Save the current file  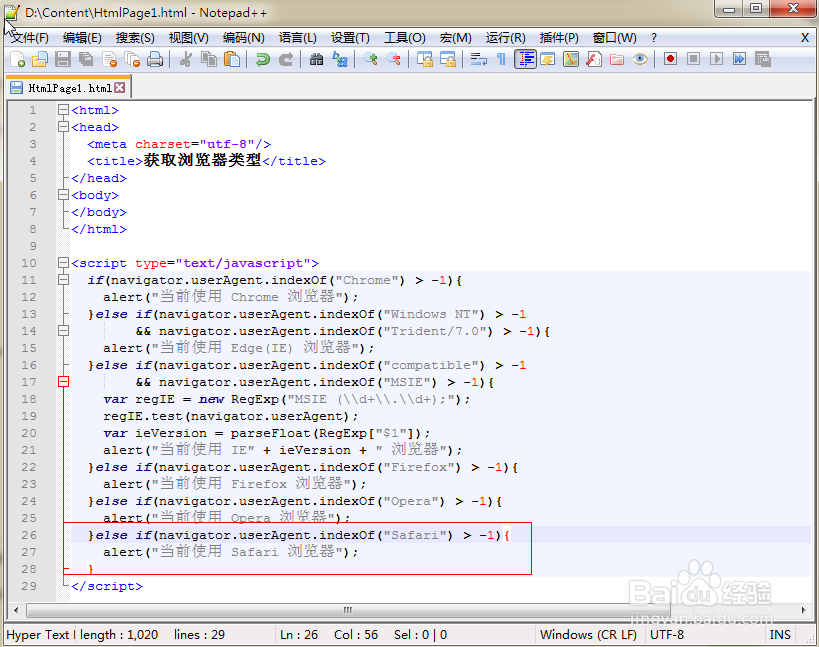click(63, 60)
